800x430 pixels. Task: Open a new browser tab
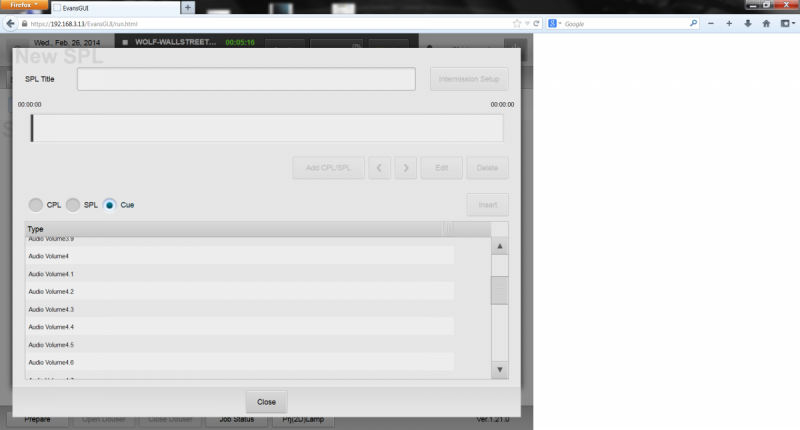click(187, 7)
